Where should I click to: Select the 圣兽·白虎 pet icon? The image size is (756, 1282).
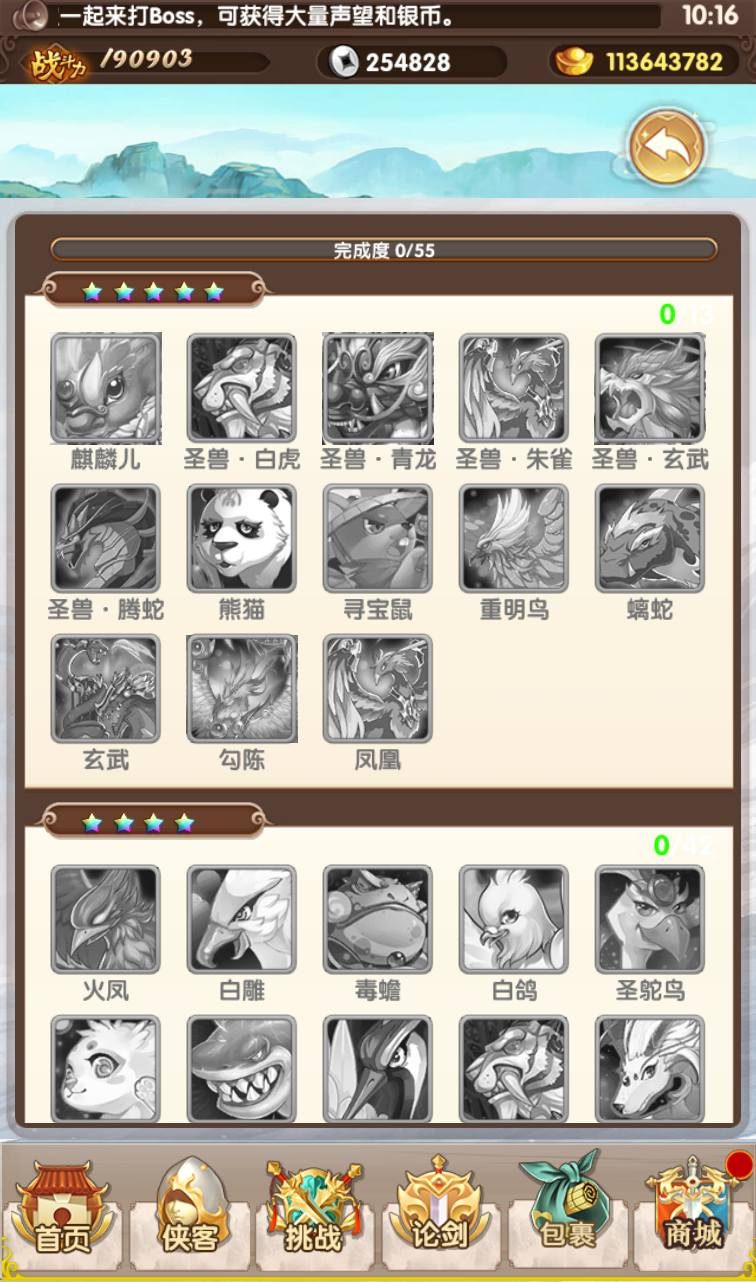242,388
